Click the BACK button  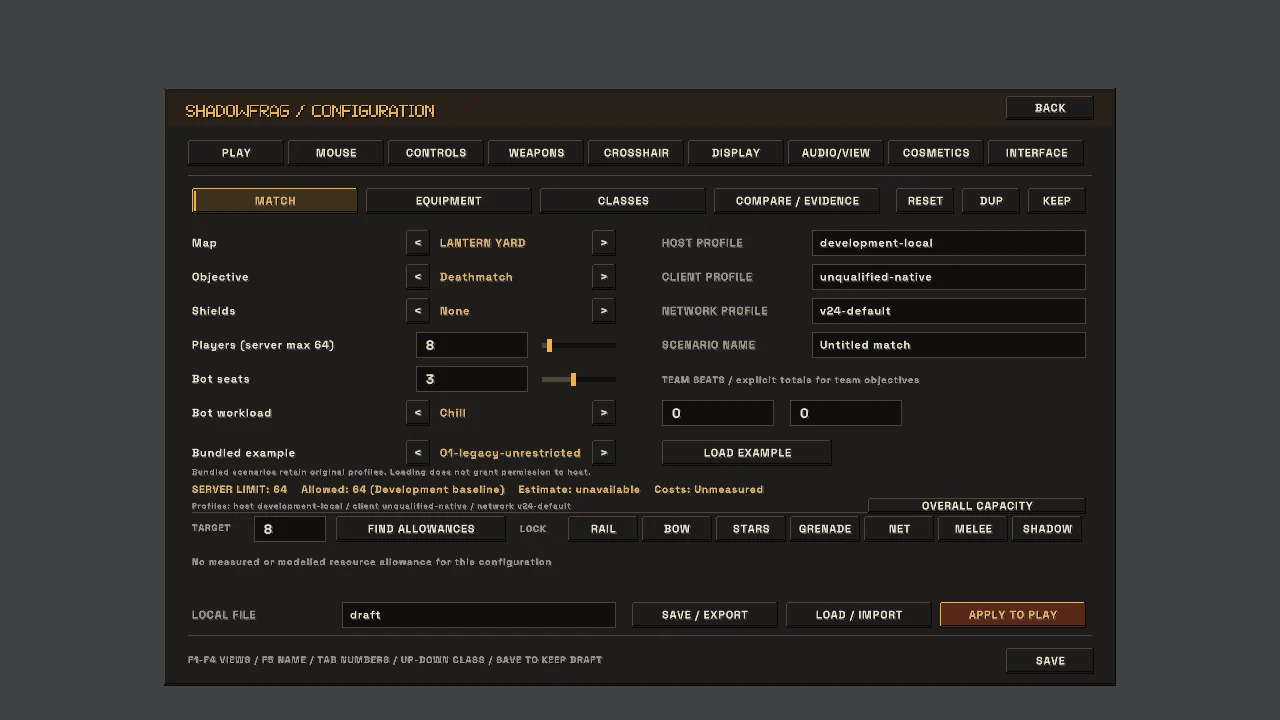(1050, 108)
